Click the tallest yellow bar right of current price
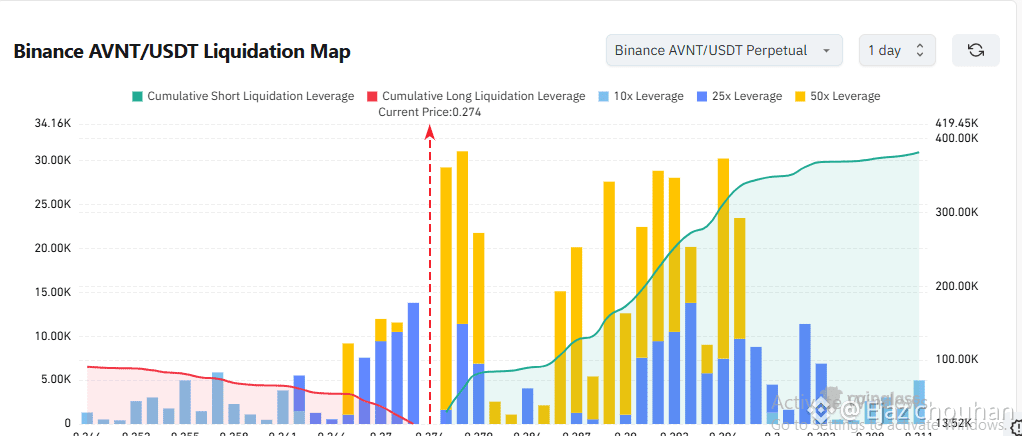 (x=462, y=237)
